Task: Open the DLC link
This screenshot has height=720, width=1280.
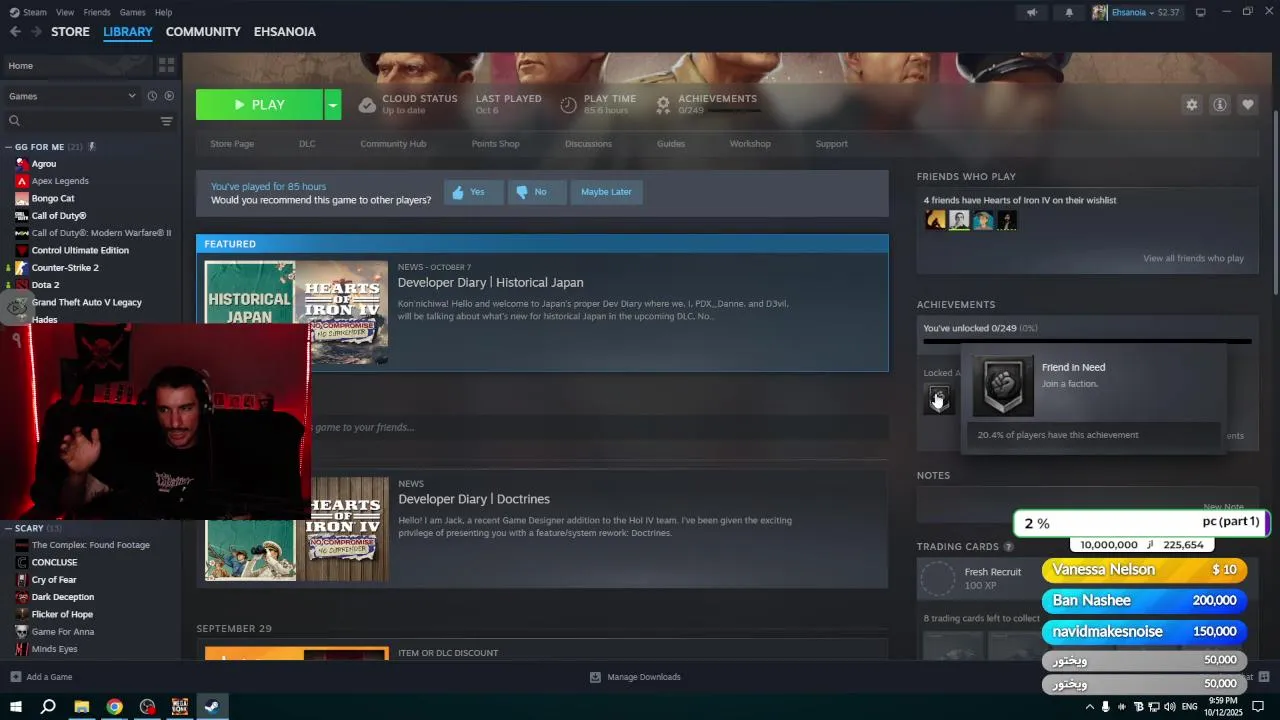Action: tap(307, 144)
